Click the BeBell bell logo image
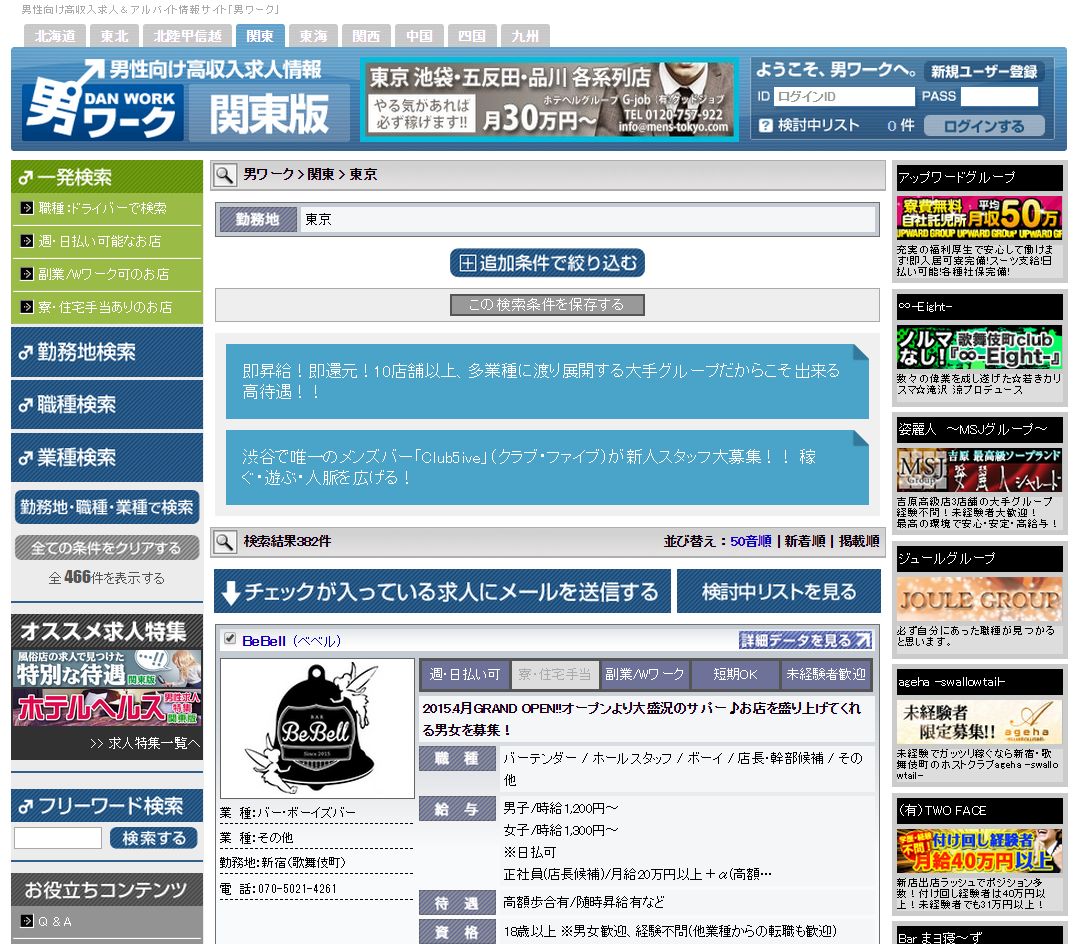The height and width of the screenshot is (944, 1084). point(317,728)
